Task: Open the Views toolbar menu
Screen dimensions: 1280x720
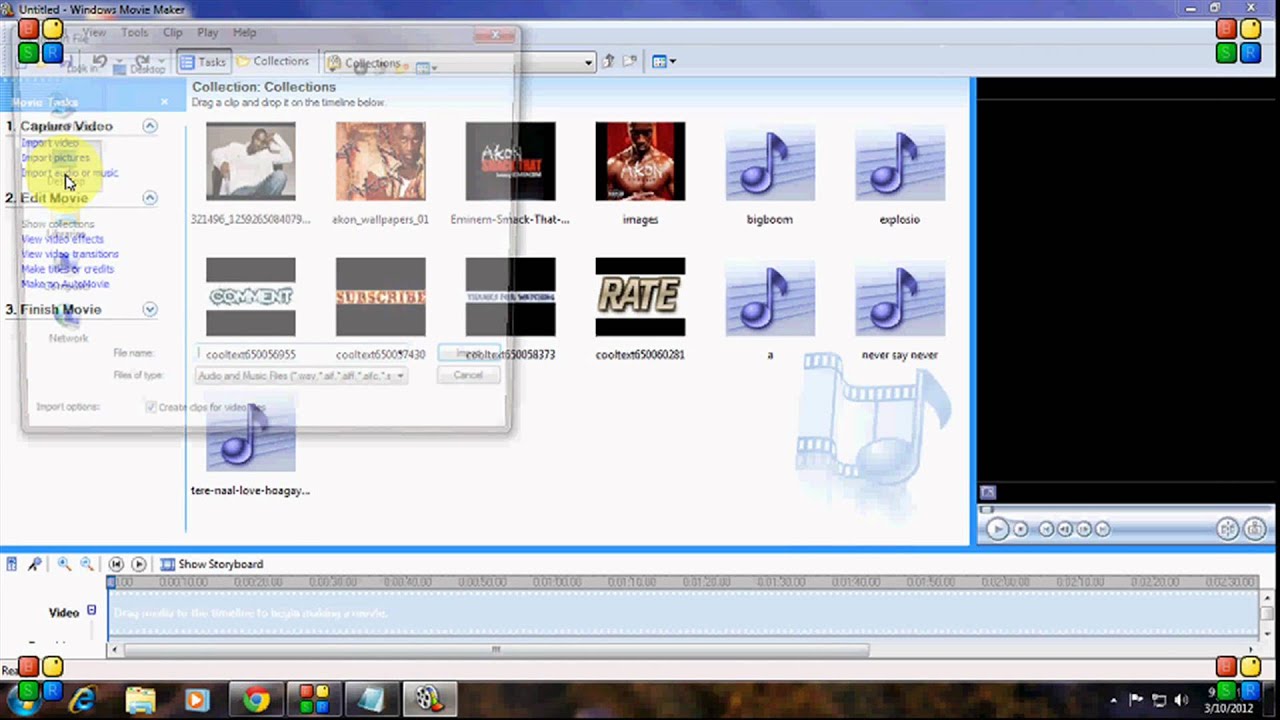Action: coord(664,62)
